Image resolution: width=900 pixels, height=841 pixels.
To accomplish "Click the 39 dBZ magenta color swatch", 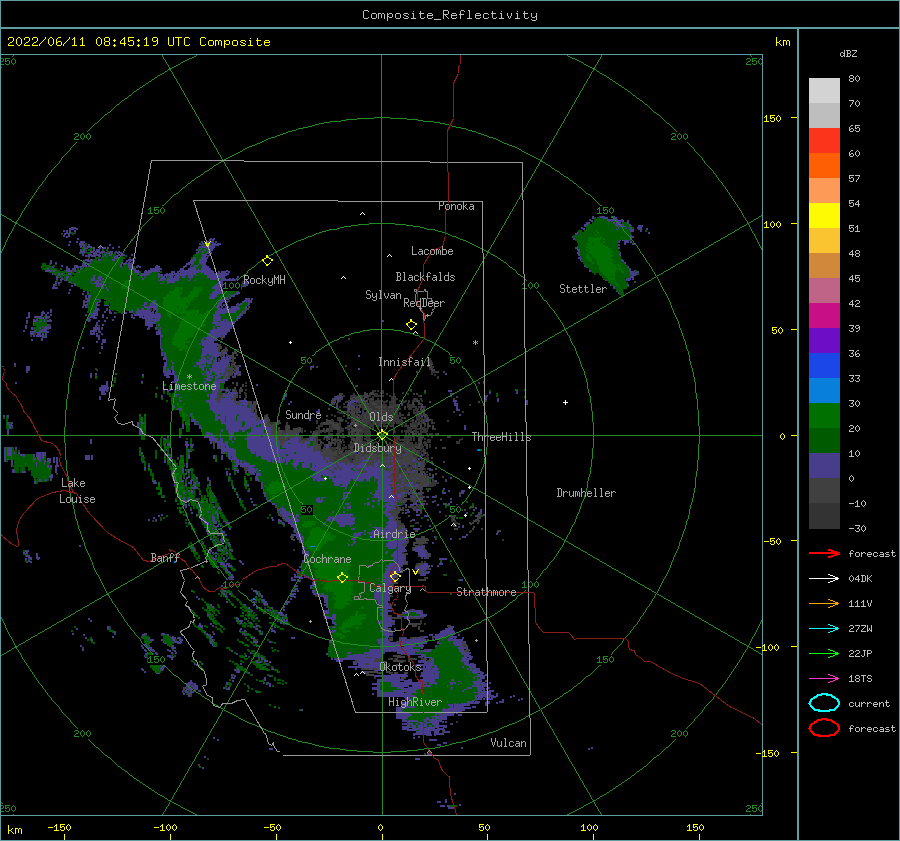I will [x=824, y=315].
